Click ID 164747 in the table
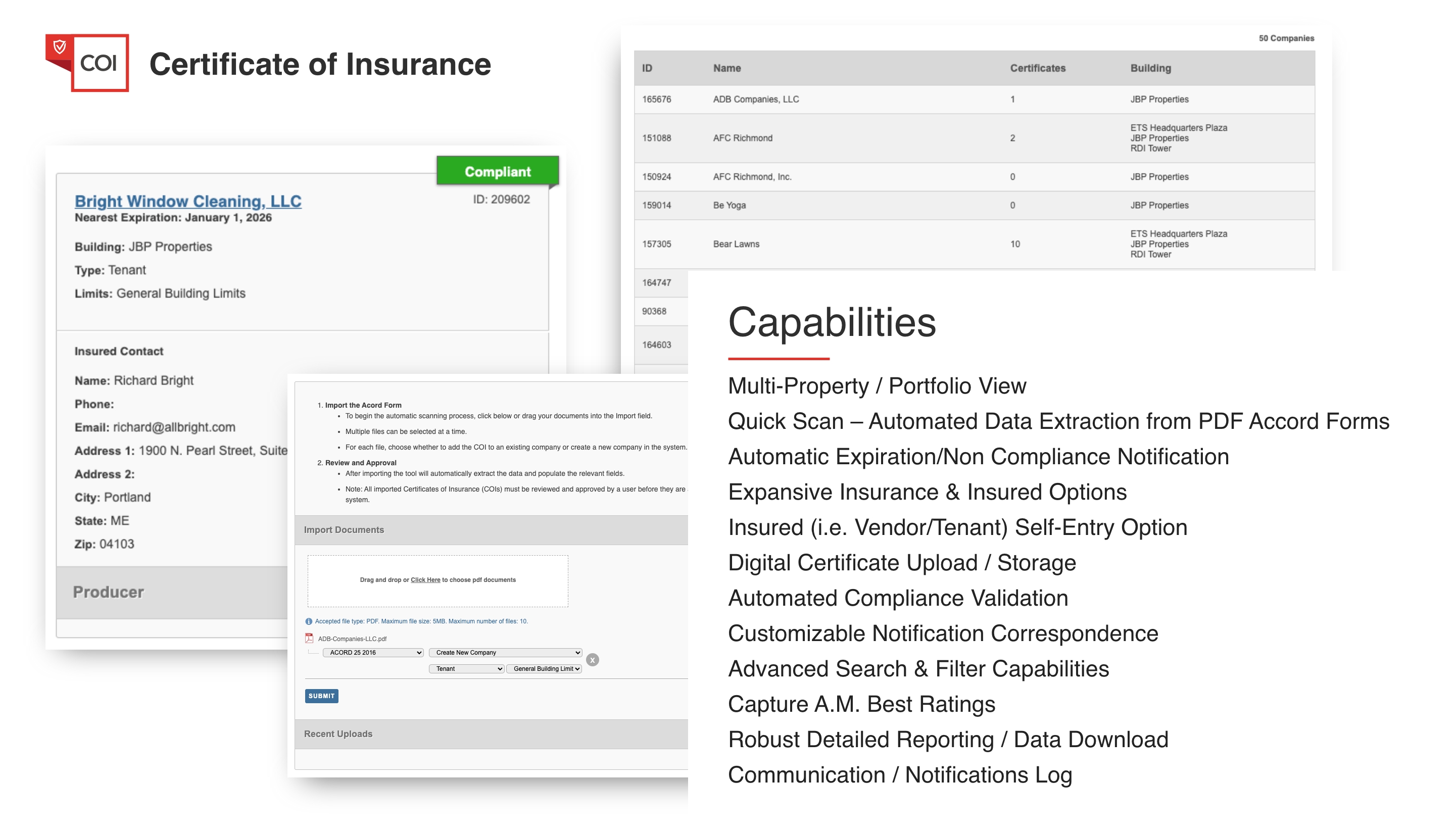The width and height of the screenshot is (1456, 831). pos(656,282)
